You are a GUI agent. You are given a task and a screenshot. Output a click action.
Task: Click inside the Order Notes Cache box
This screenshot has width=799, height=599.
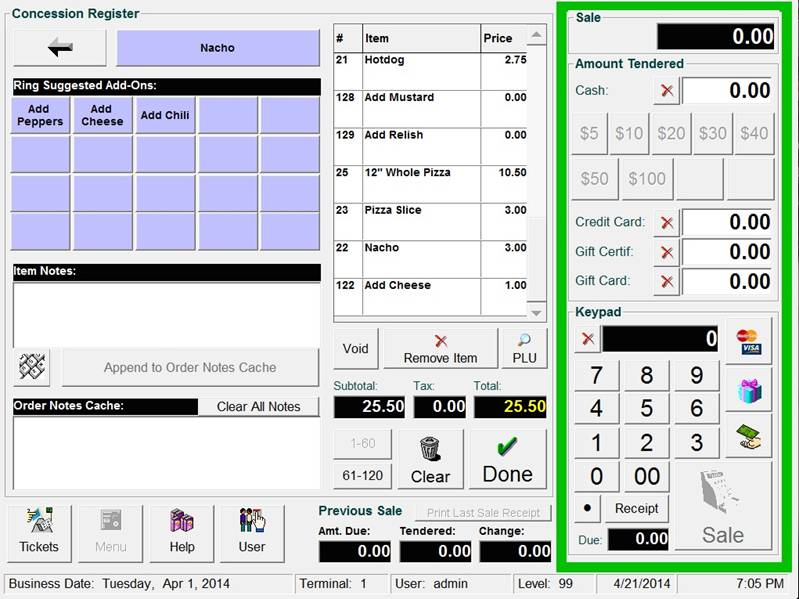[167, 453]
